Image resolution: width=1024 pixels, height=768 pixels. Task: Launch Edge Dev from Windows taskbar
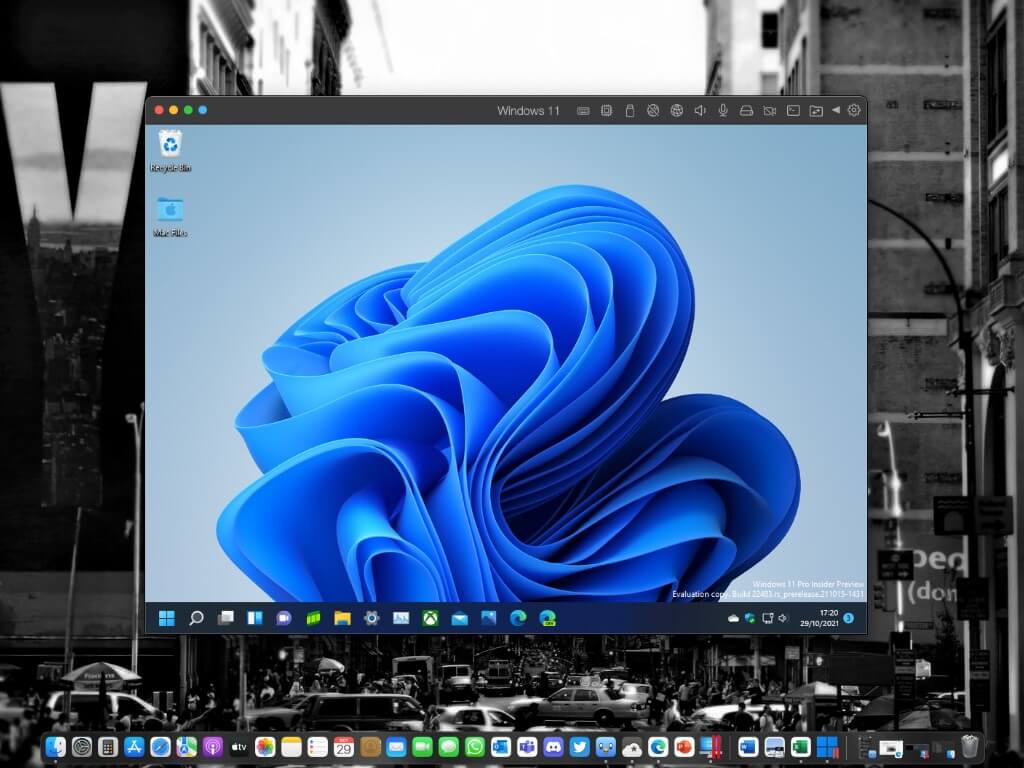(547, 618)
